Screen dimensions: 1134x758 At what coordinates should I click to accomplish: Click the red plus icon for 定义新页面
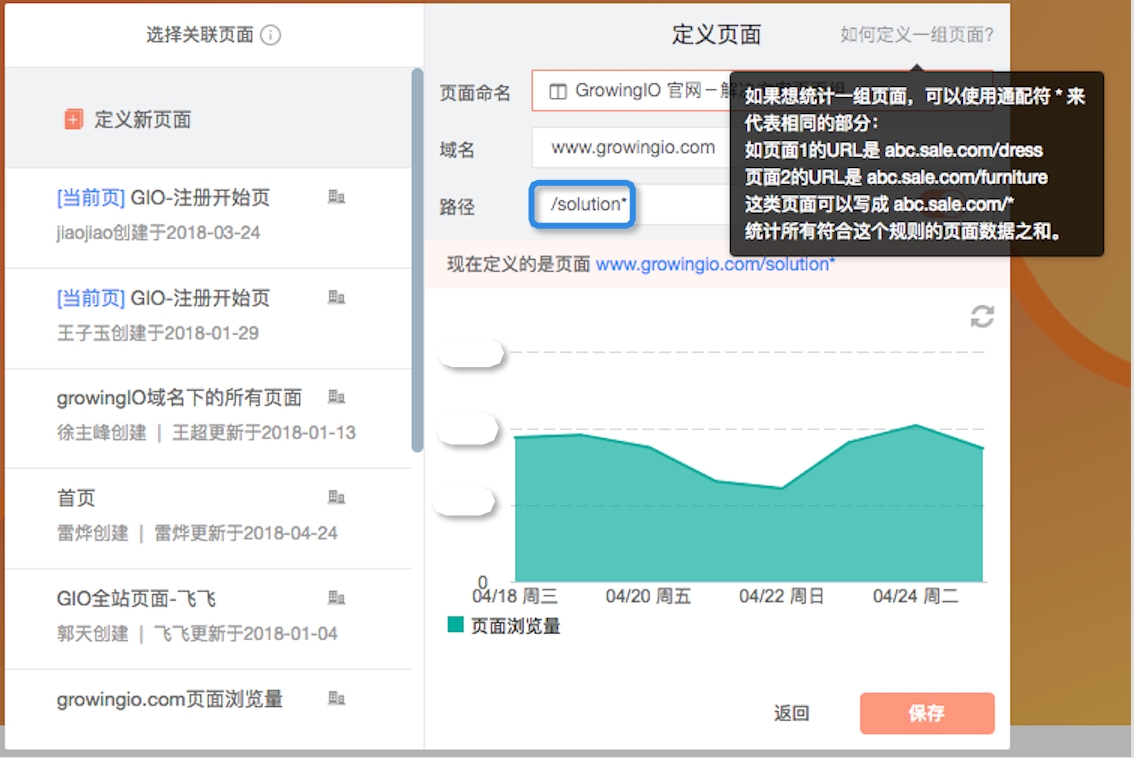point(74,120)
